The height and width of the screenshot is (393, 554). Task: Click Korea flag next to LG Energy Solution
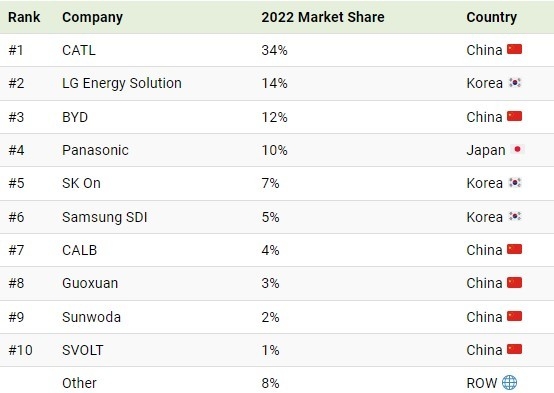tap(515, 82)
